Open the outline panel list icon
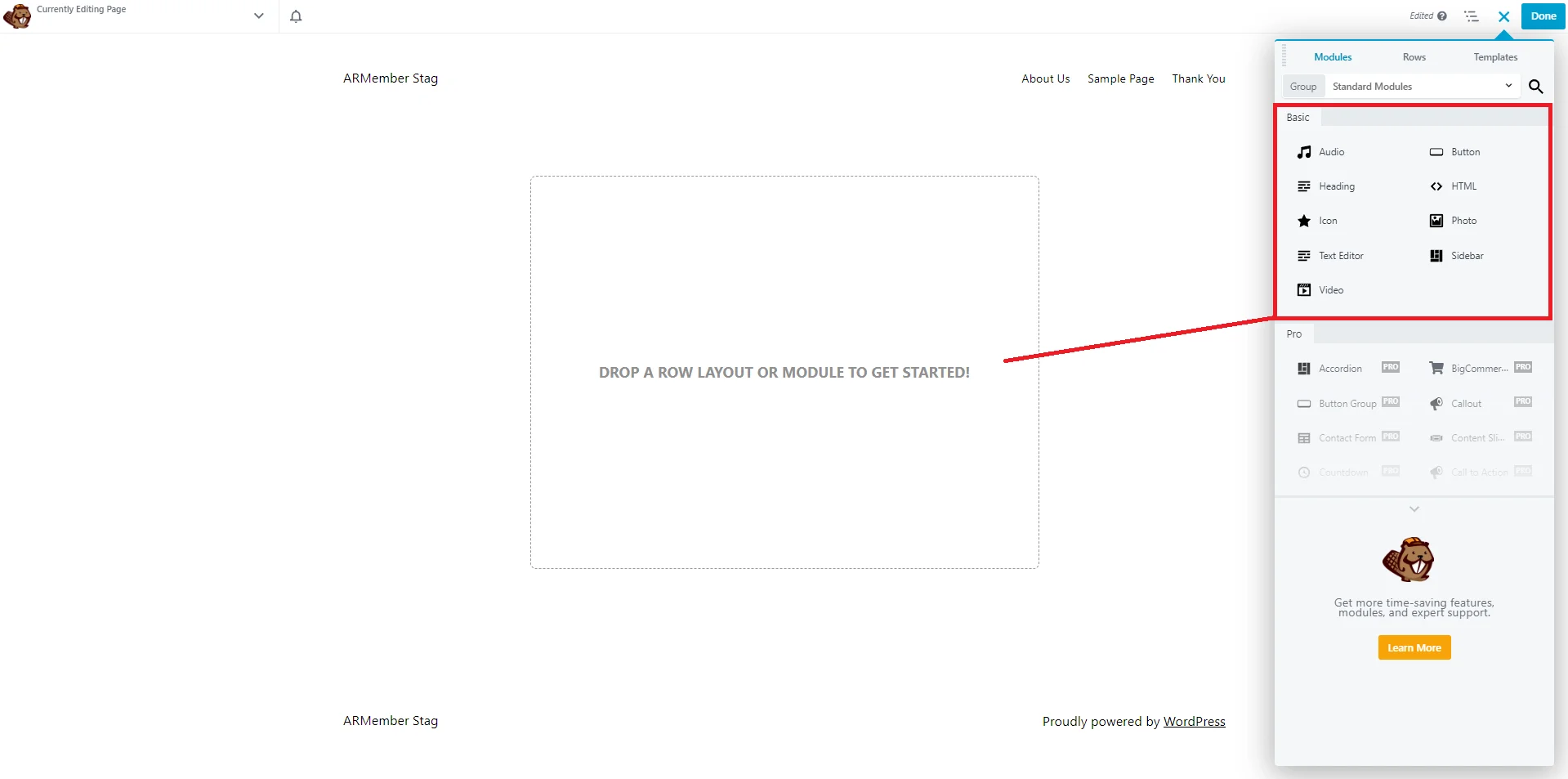The height and width of the screenshot is (779, 1568). pyautogui.click(x=1472, y=16)
